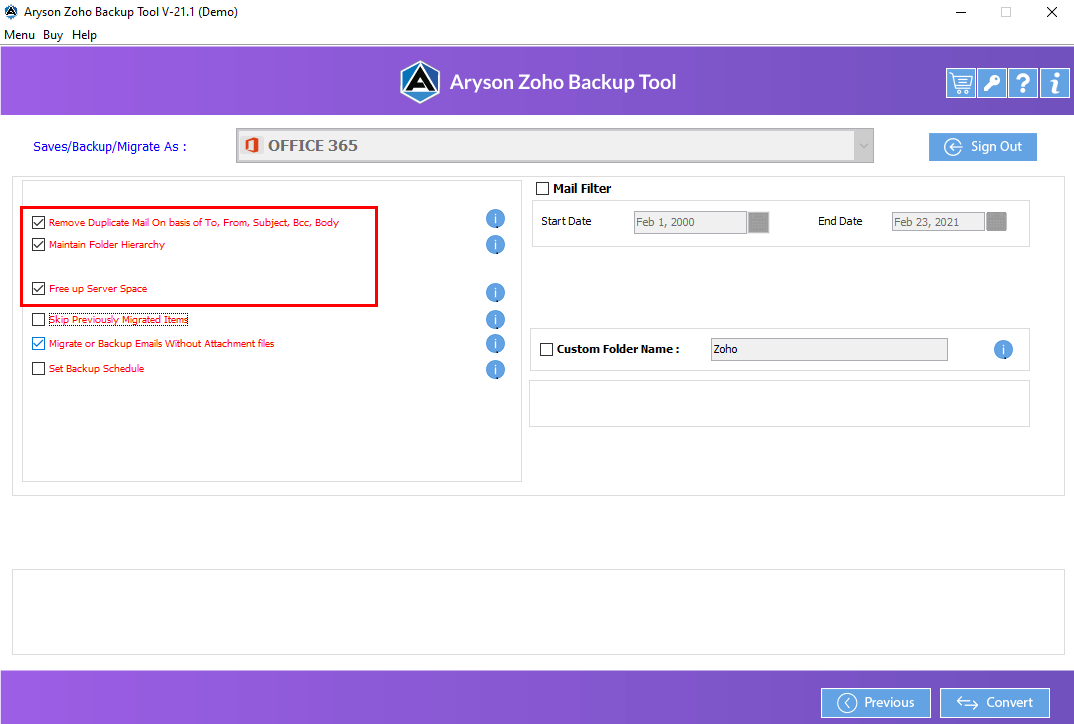This screenshot has width=1074, height=724.
Task: Show info for Set Backup Schedule
Action: tap(495, 369)
